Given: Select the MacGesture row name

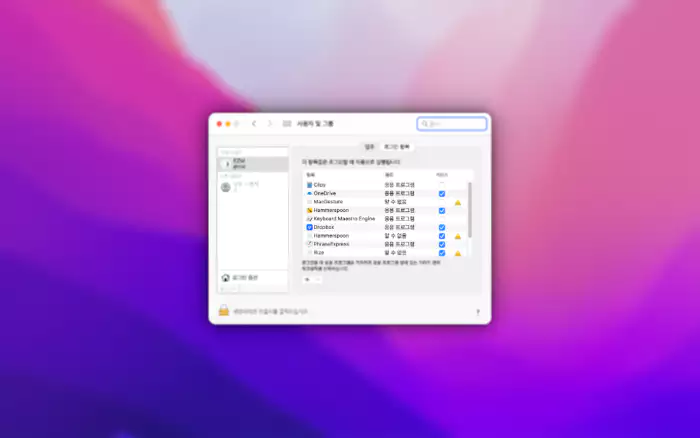Looking at the screenshot, I should tap(328, 202).
